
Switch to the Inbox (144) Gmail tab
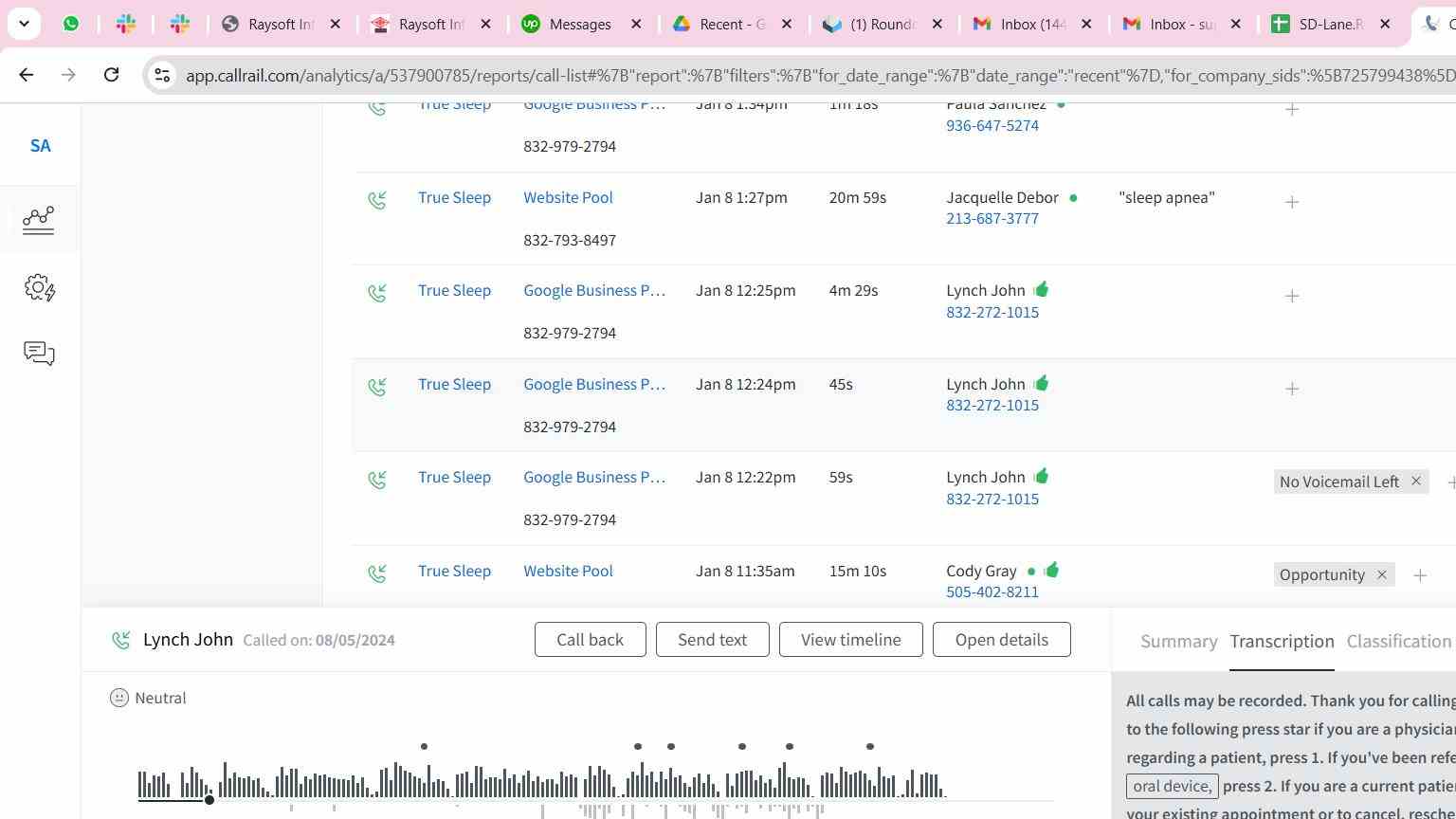point(1032,24)
